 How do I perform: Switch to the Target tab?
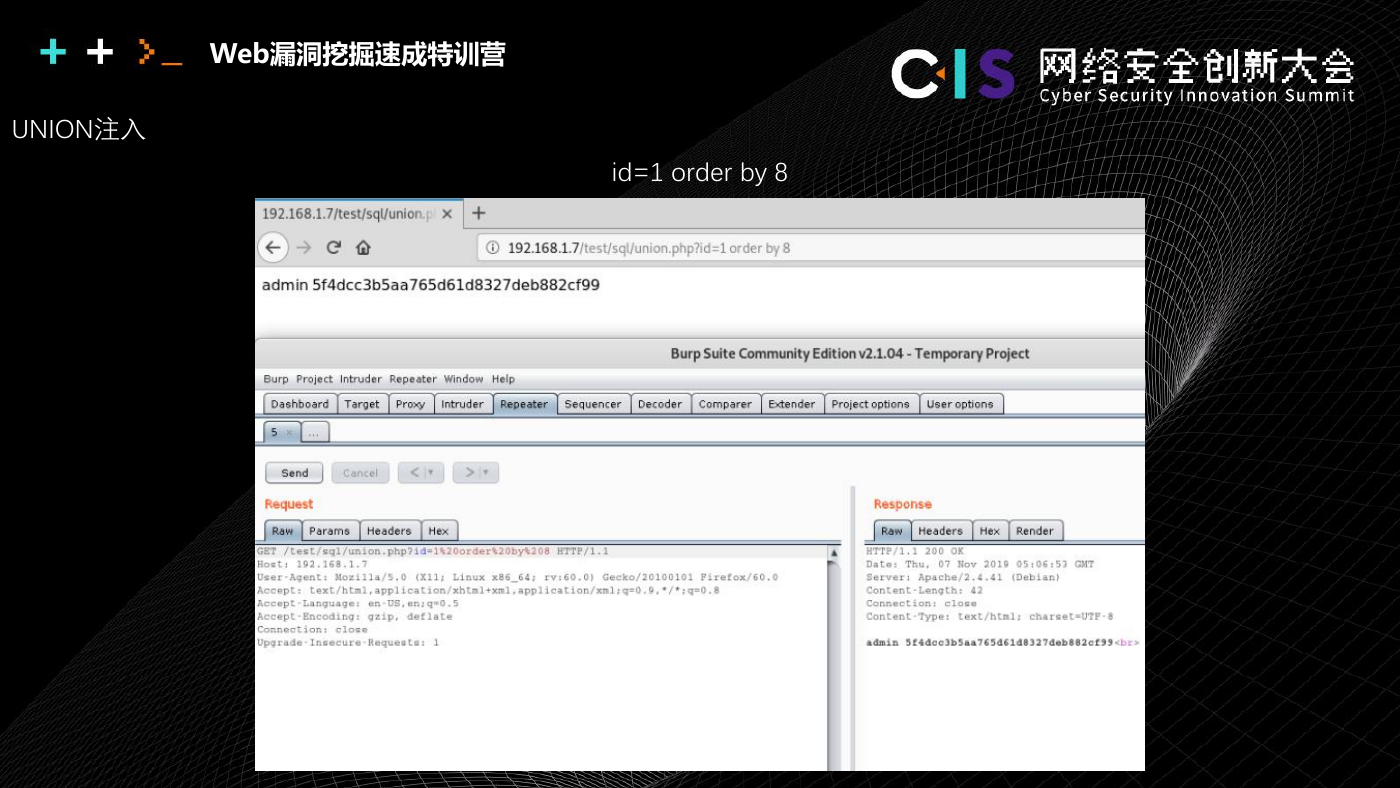click(362, 404)
